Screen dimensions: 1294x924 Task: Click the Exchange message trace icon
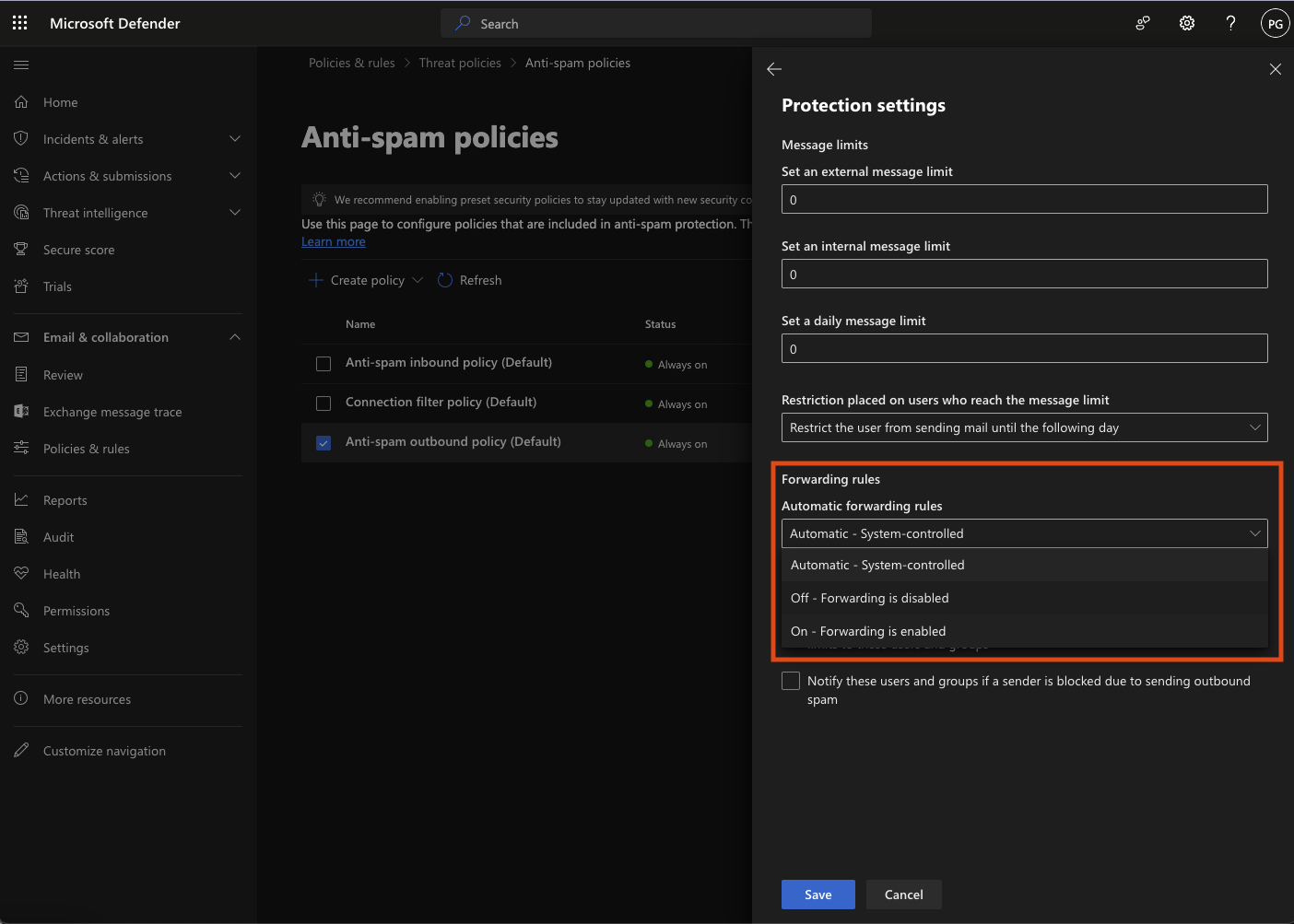(x=21, y=412)
